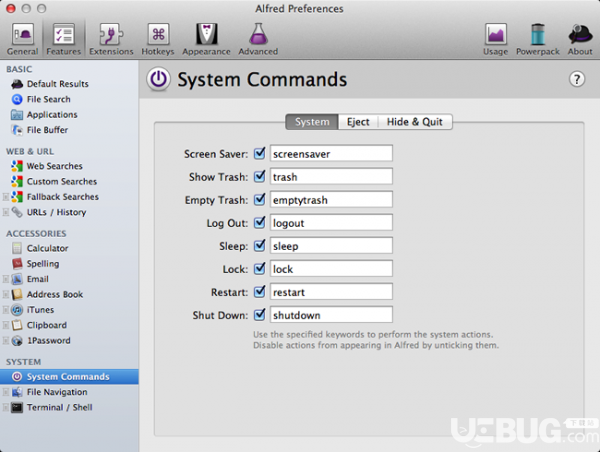Screen dimensions: 600x452
Task: Click the URLs / History link icon
Action: coord(17,212)
